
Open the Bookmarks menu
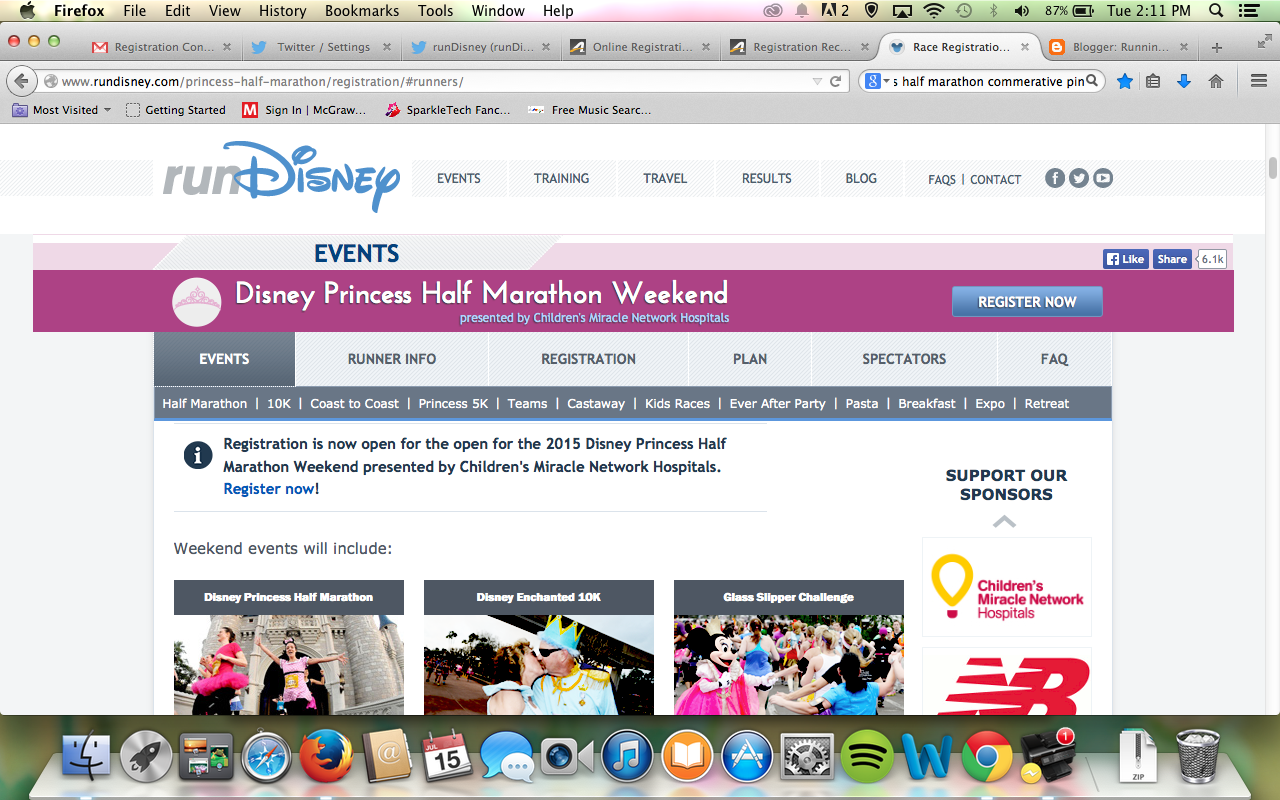pyautogui.click(x=361, y=11)
